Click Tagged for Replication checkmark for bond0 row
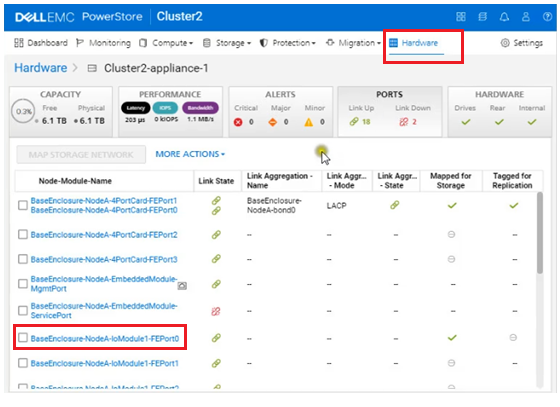 pos(514,205)
